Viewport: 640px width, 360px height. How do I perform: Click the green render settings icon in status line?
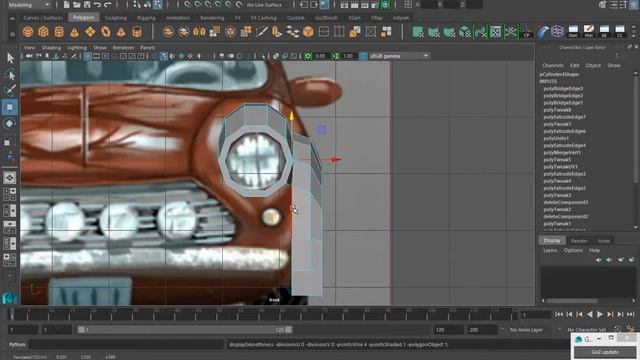click(x=385, y=4)
